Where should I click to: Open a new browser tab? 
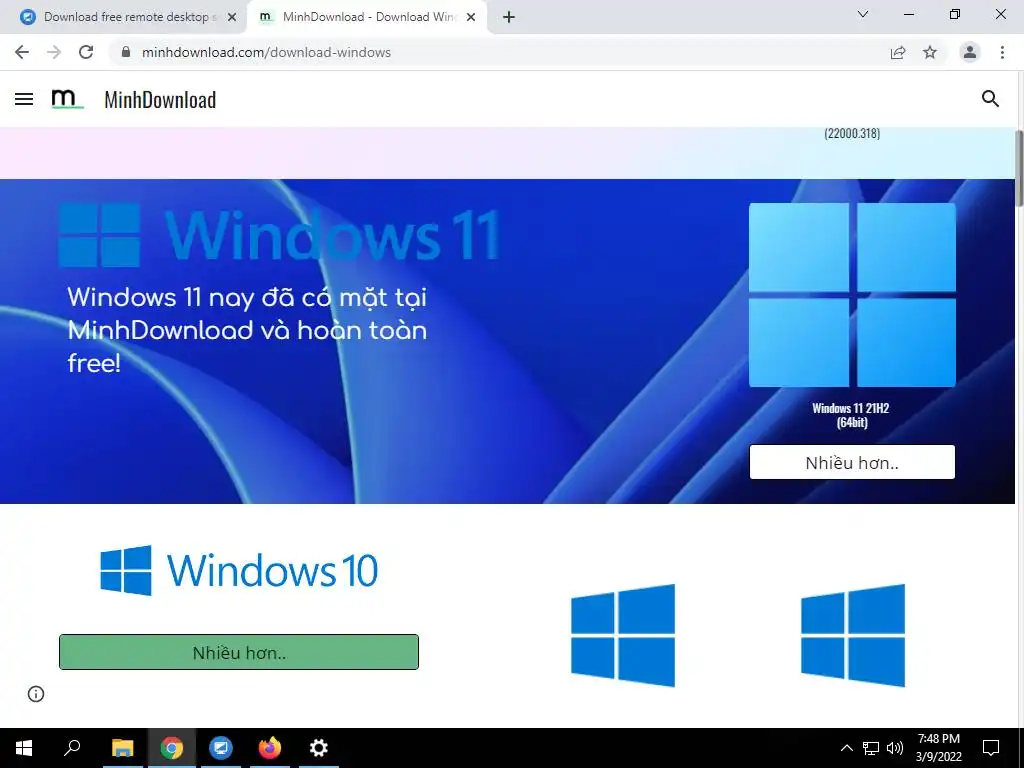[509, 18]
